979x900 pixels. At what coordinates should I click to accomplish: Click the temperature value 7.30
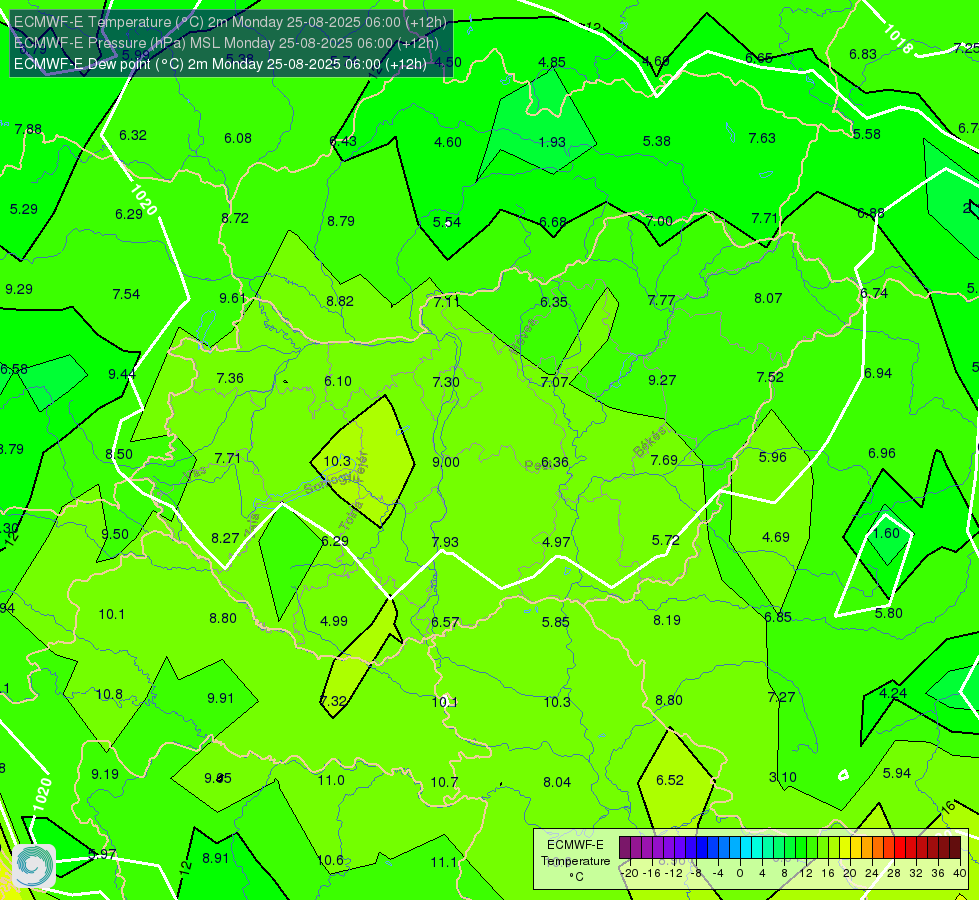(446, 382)
